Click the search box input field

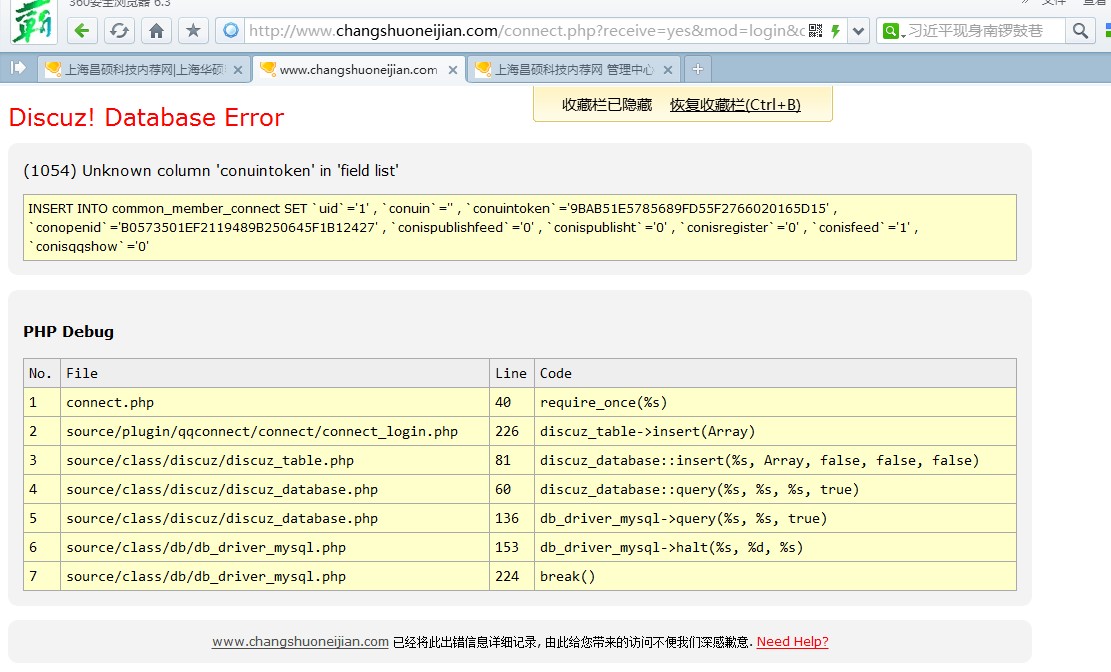(980, 31)
